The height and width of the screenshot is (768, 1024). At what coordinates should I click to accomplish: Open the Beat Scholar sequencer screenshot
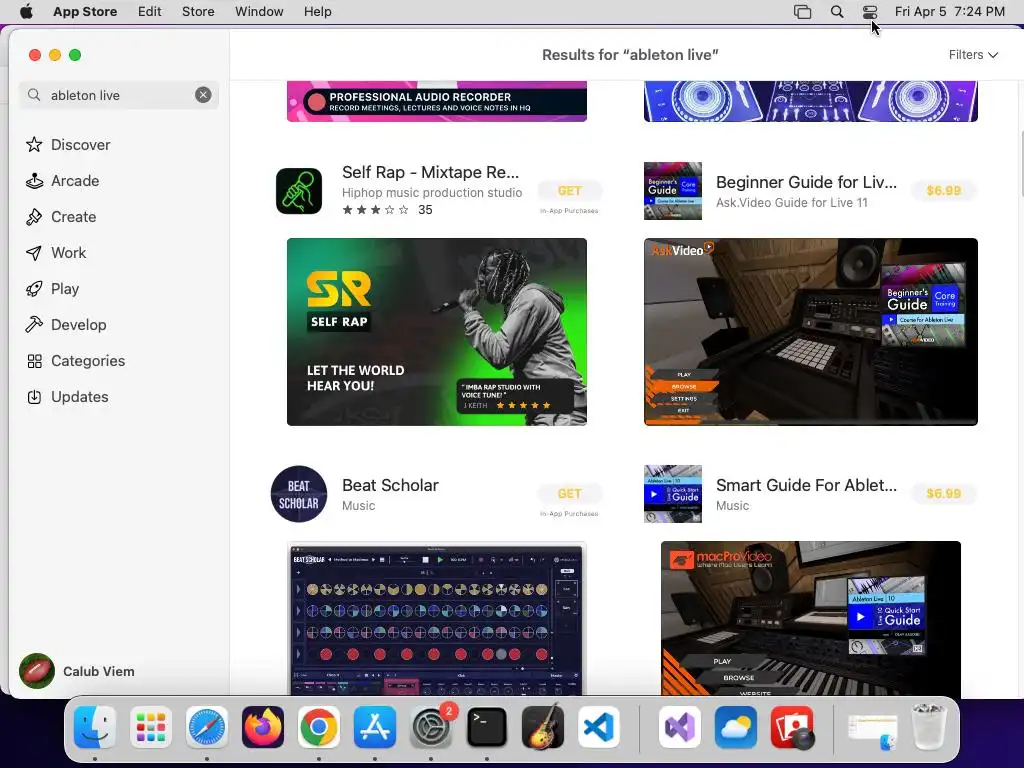coord(437,618)
